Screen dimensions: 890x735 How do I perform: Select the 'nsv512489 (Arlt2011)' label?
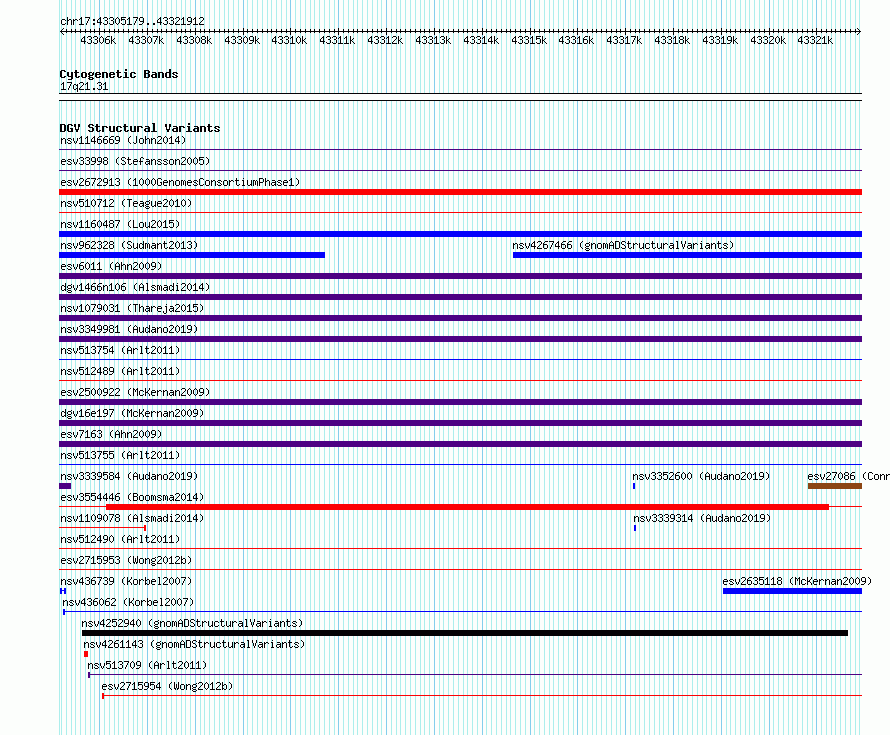point(120,371)
